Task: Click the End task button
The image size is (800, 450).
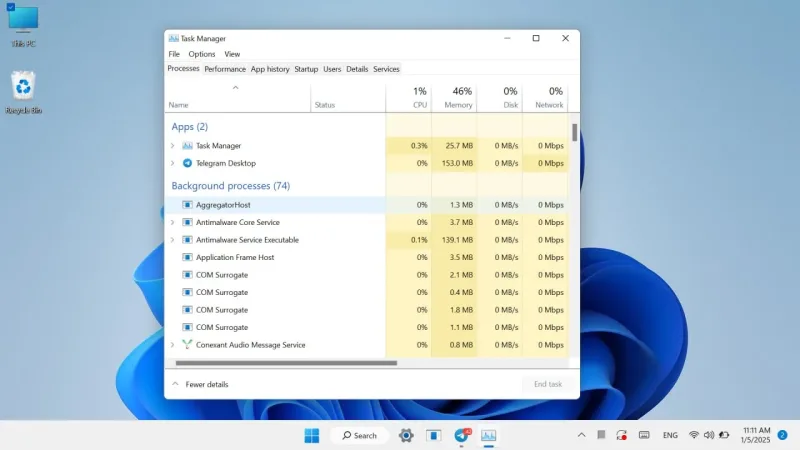Action: click(547, 384)
